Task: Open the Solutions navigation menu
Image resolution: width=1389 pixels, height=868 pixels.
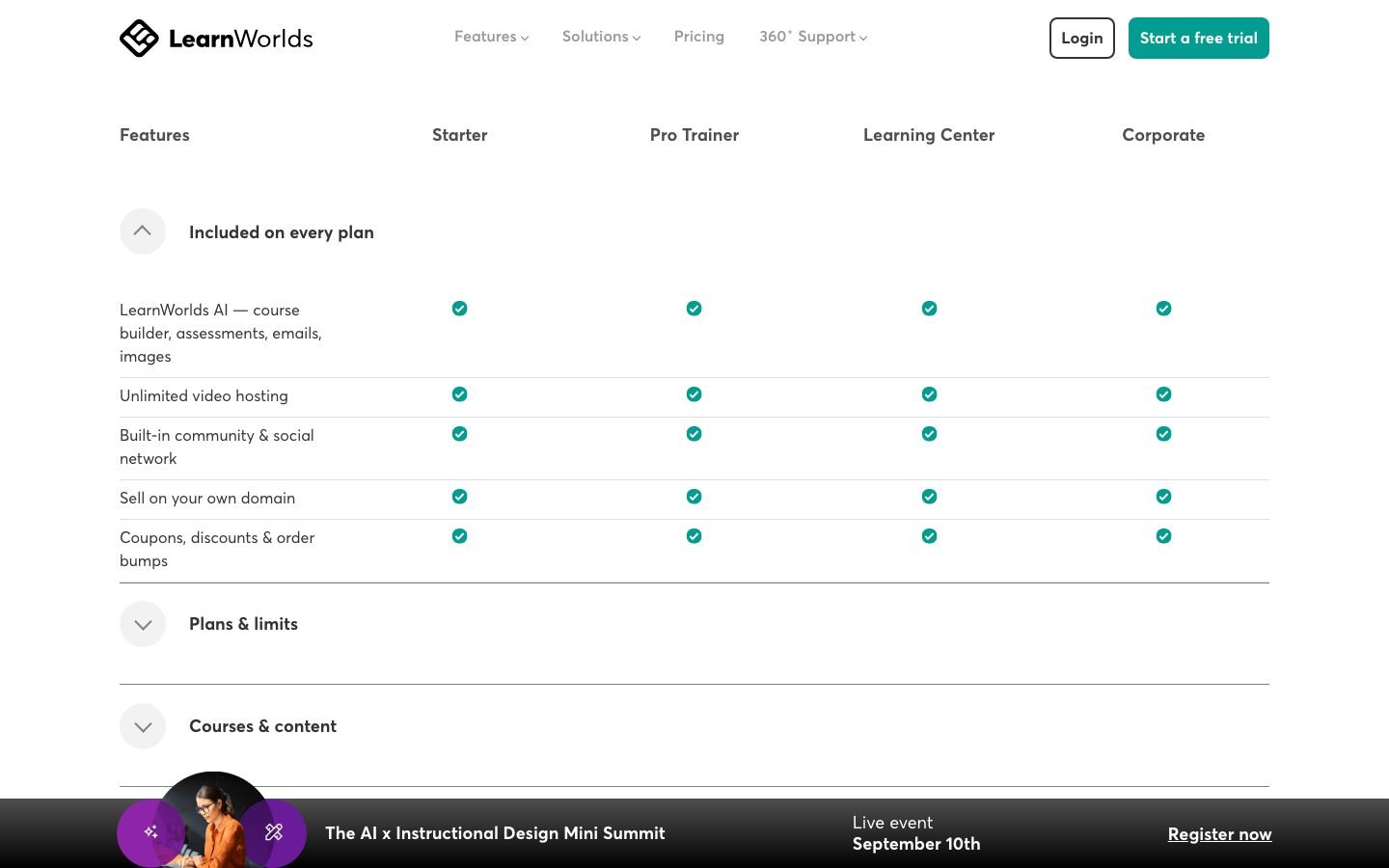Action: pyautogui.click(x=601, y=37)
